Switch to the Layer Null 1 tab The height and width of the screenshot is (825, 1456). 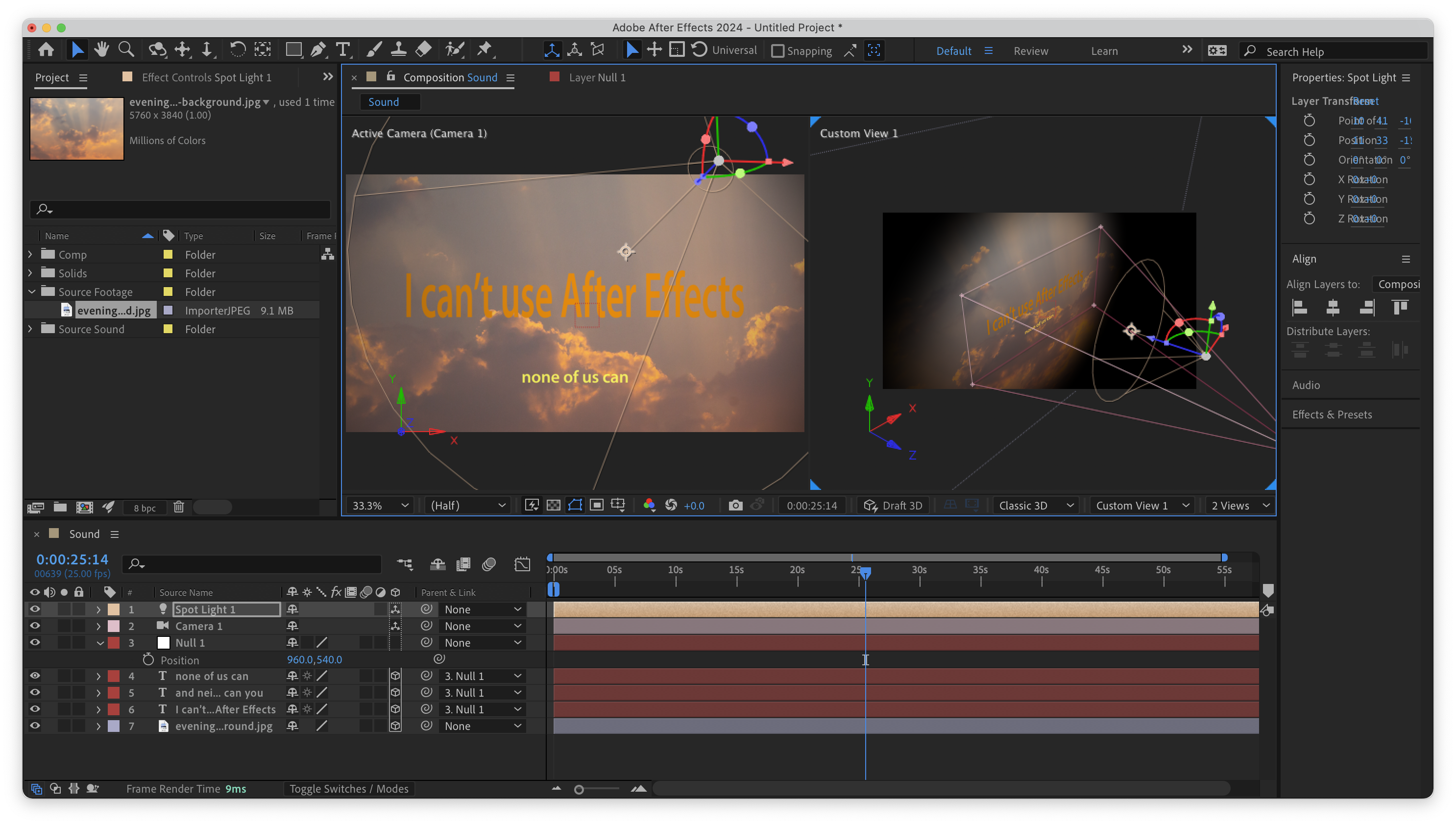click(597, 77)
